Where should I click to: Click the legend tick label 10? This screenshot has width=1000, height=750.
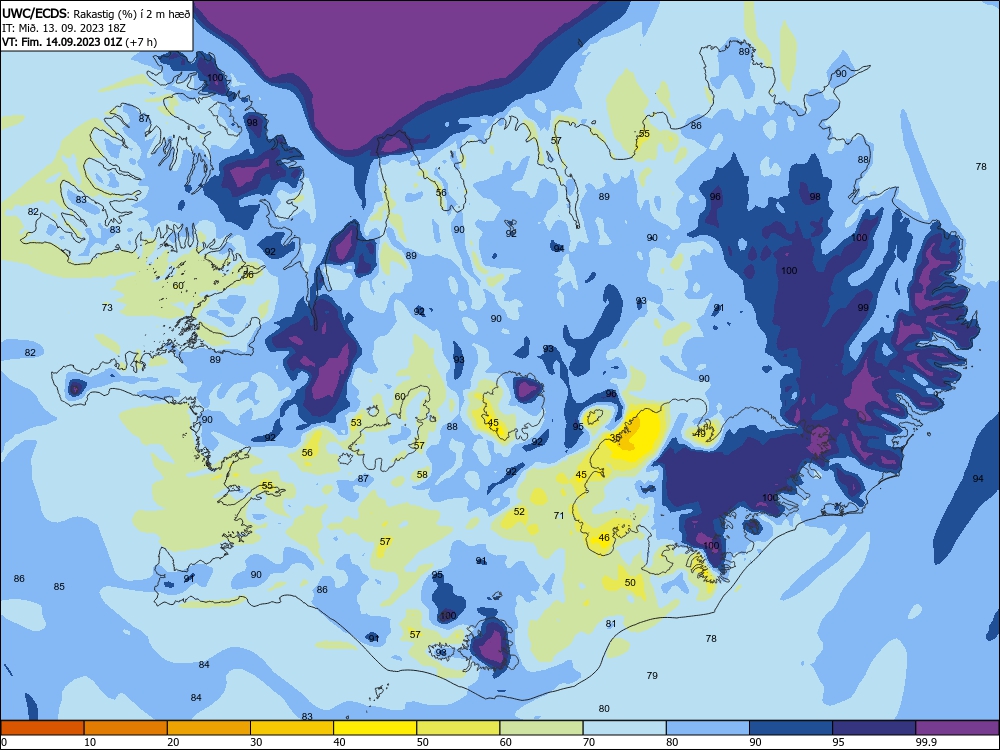[x=90, y=742]
